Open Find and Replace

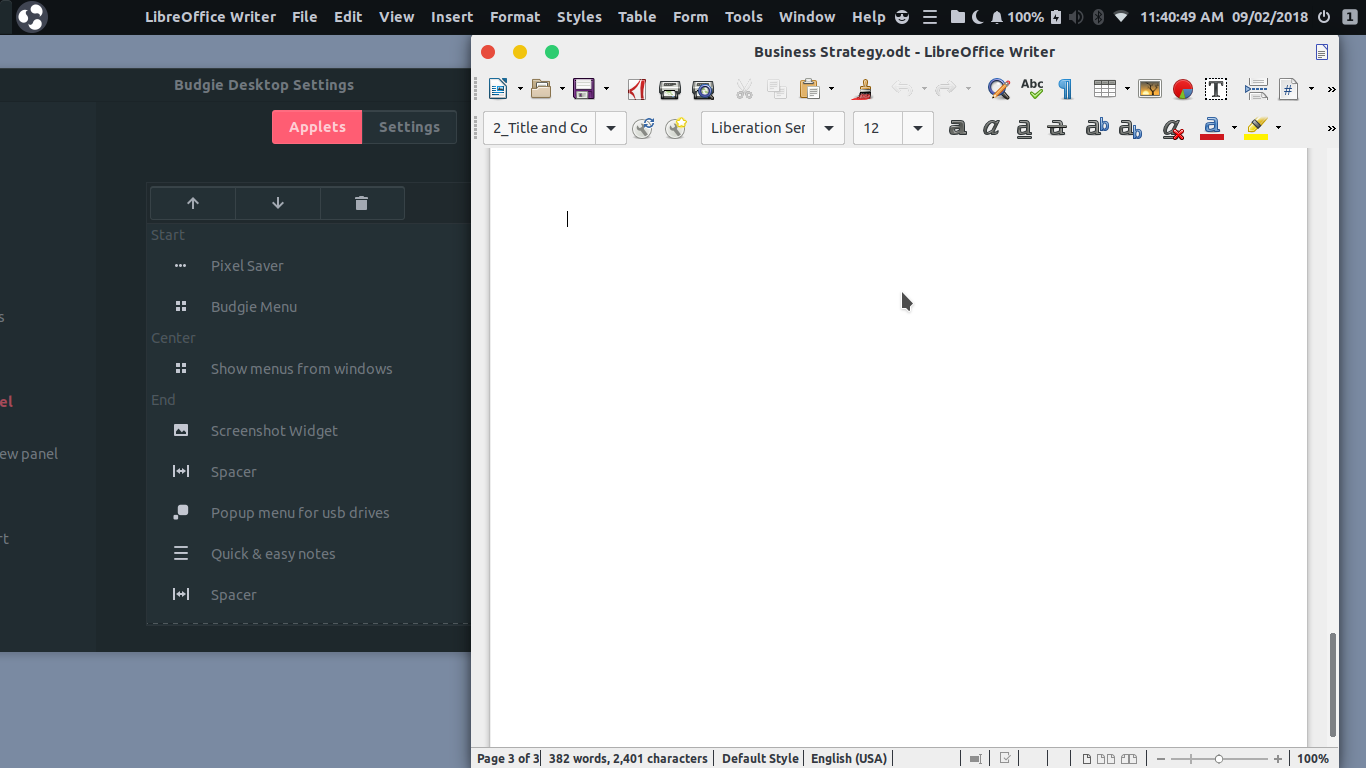[x=998, y=89]
